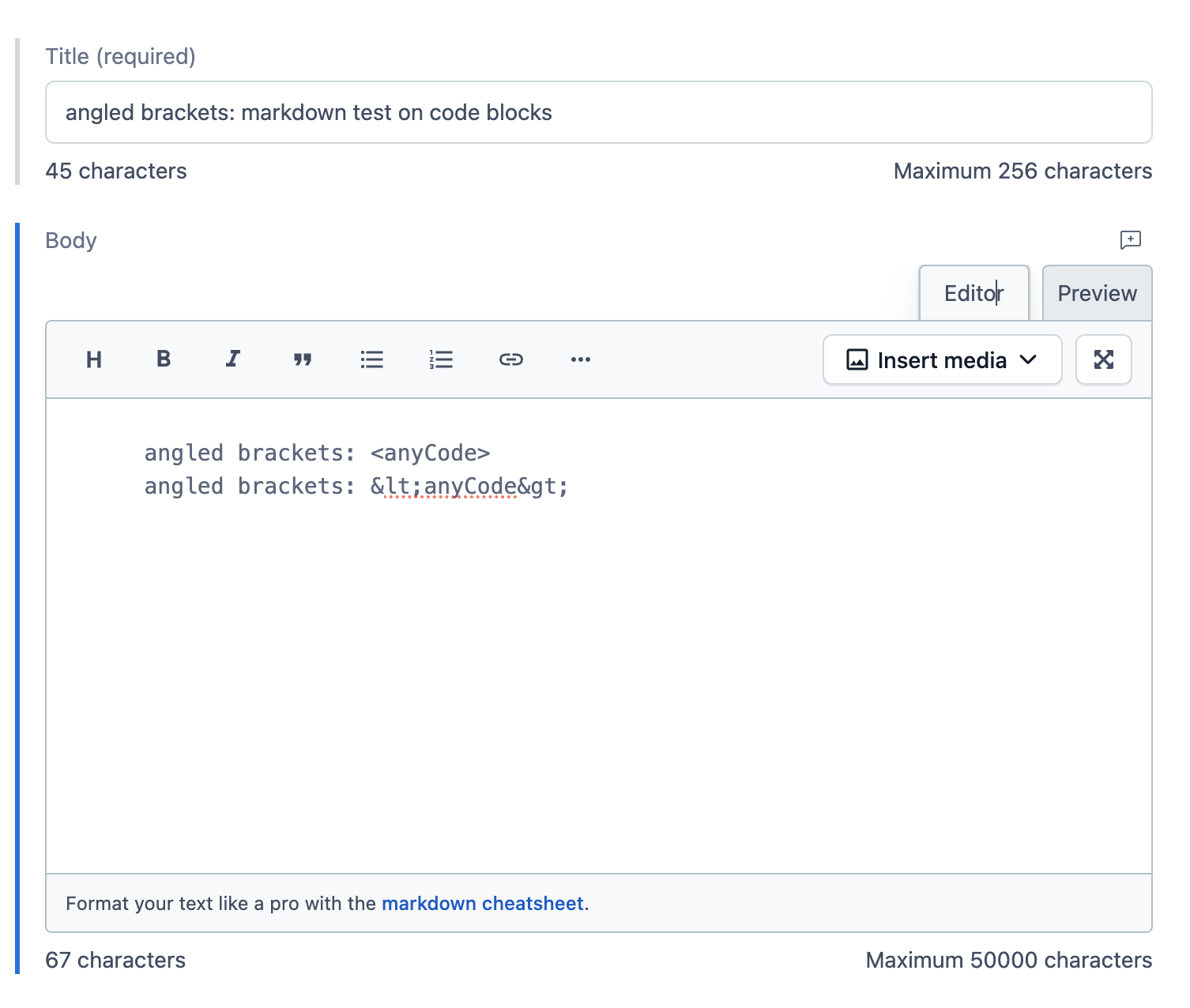The height and width of the screenshot is (1008, 1190).
Task: Click the Maximum 50000 characters label
Action: click(1008, 960)
